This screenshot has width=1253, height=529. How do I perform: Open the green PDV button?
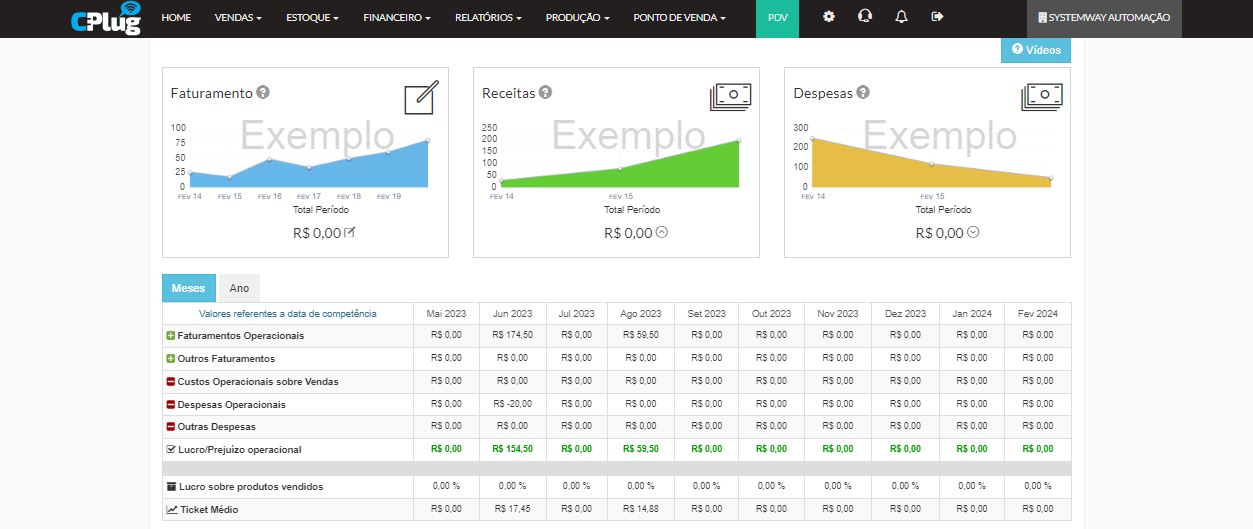tap(777, 18)
